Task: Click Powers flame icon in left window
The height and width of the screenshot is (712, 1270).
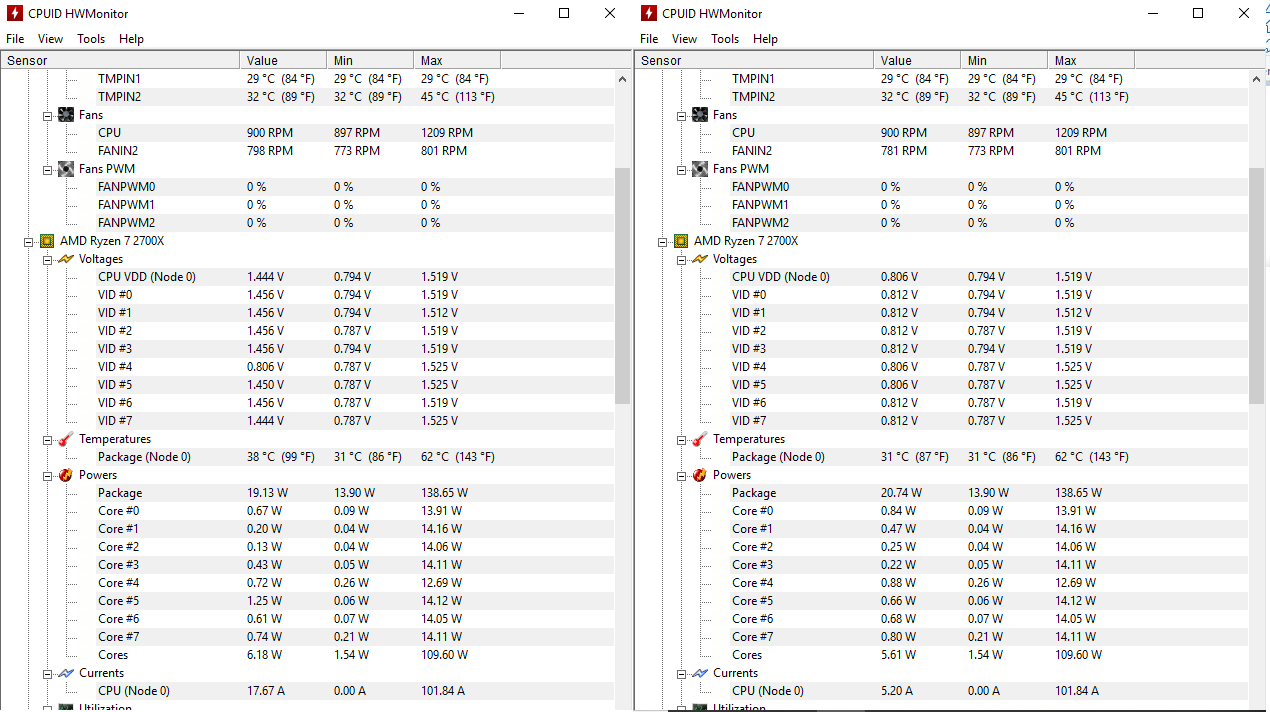Action: coord(66,475)
